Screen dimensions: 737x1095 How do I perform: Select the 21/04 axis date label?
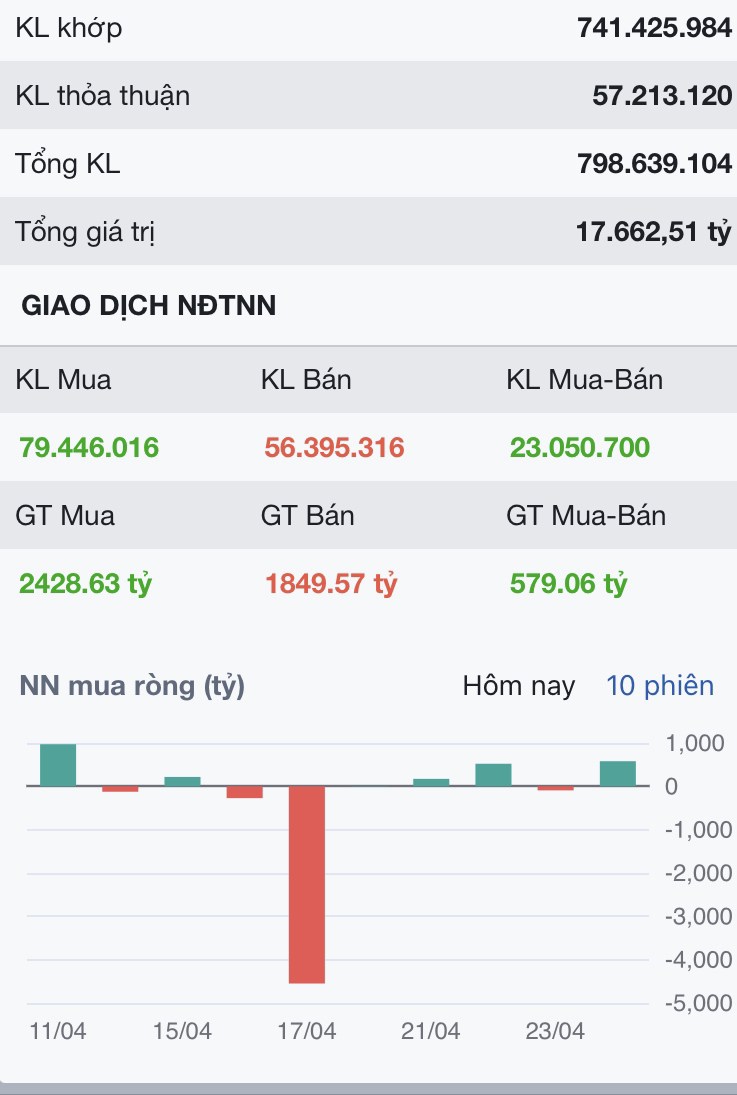pos(431,1031)
